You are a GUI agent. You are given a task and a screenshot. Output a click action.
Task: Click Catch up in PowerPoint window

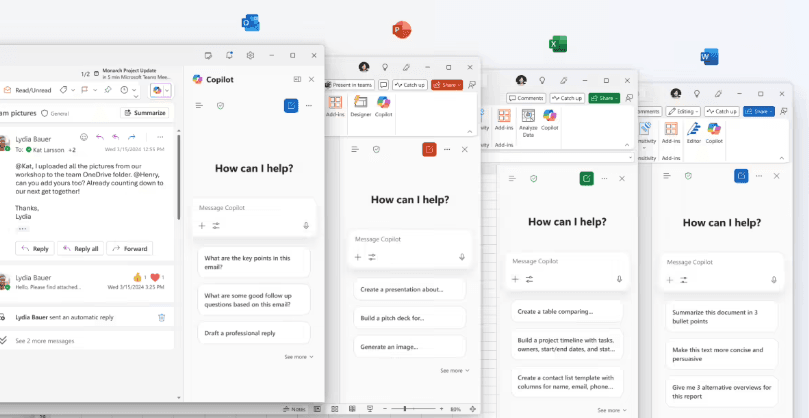410,85
